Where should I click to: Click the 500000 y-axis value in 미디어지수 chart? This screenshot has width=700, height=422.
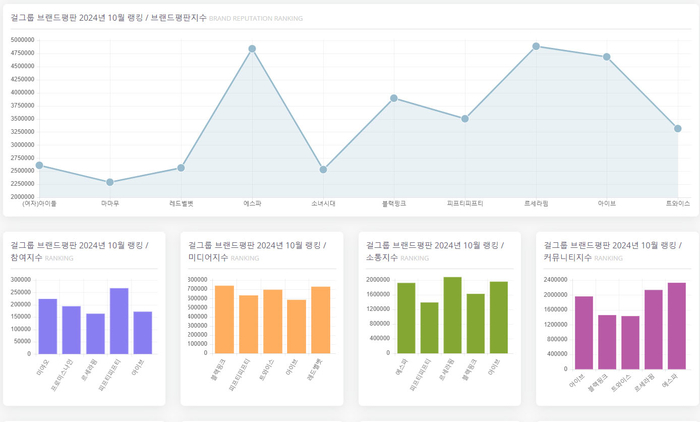[199, 307]
